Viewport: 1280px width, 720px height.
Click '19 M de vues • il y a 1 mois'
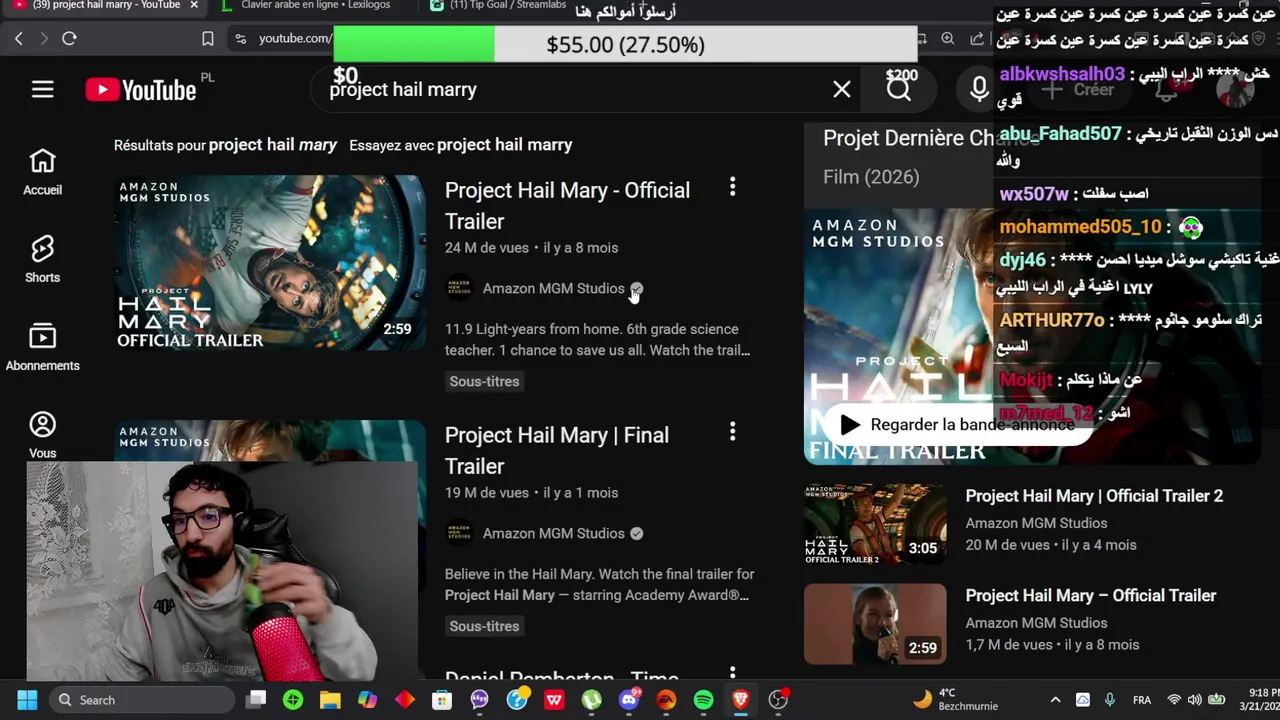coord(531,493)
